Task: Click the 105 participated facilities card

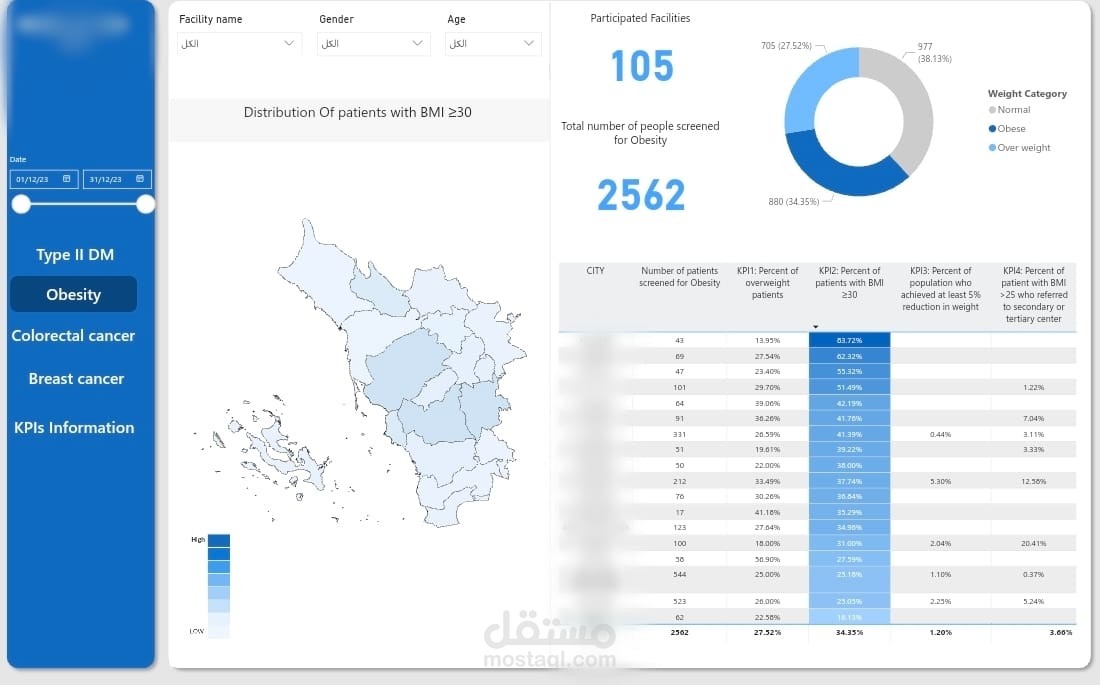Action: coord(642,66)
